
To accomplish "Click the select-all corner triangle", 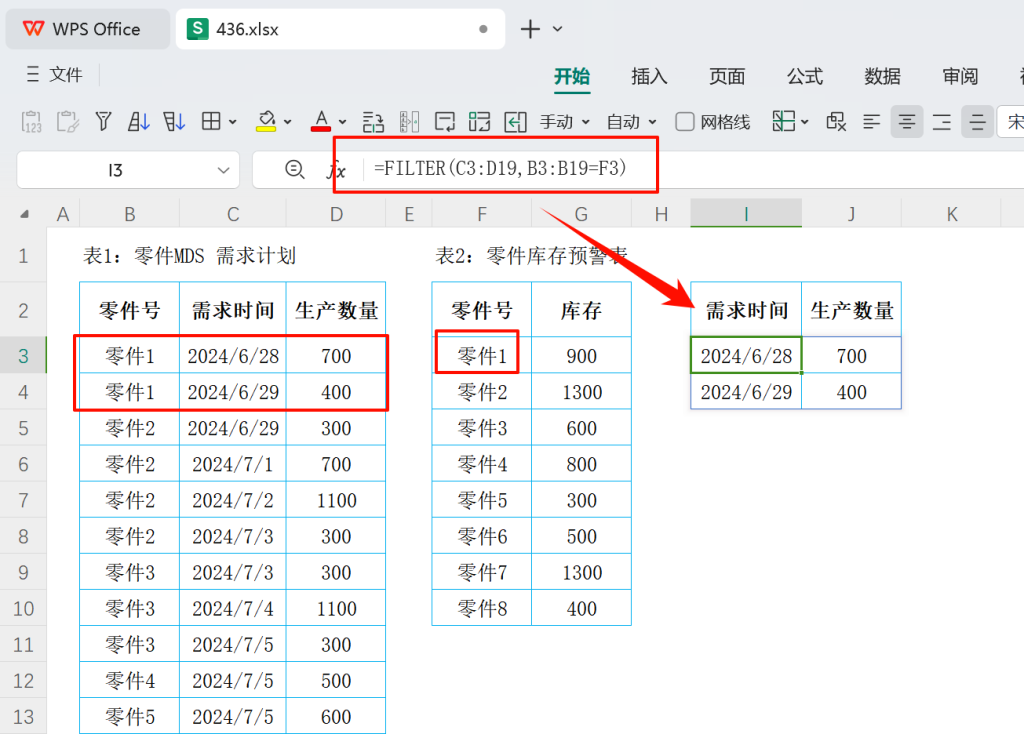I will click(24, 214).
